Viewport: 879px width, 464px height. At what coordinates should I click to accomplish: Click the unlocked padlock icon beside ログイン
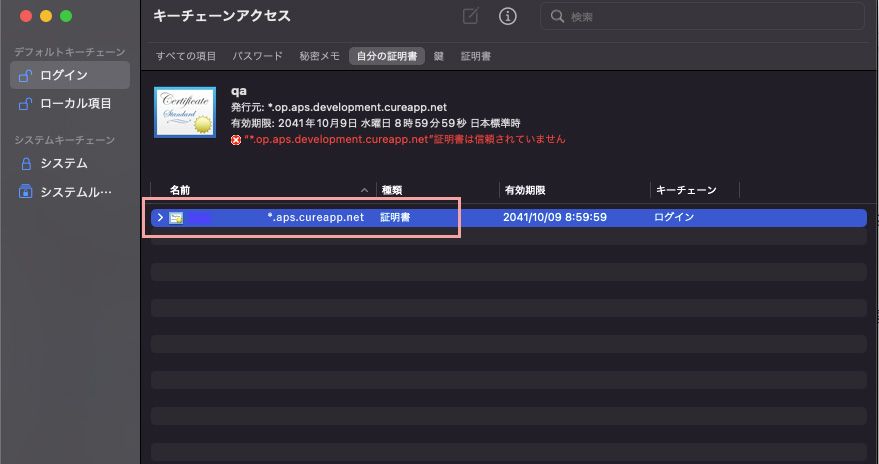25,76
